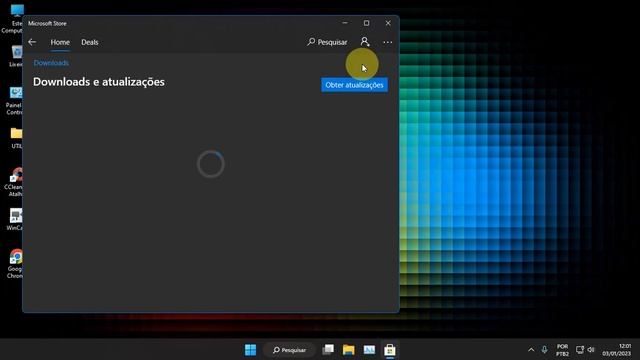The image size is (640, 360).
Task: Open the clock and date flyout
Action: [x=617, y=350]
